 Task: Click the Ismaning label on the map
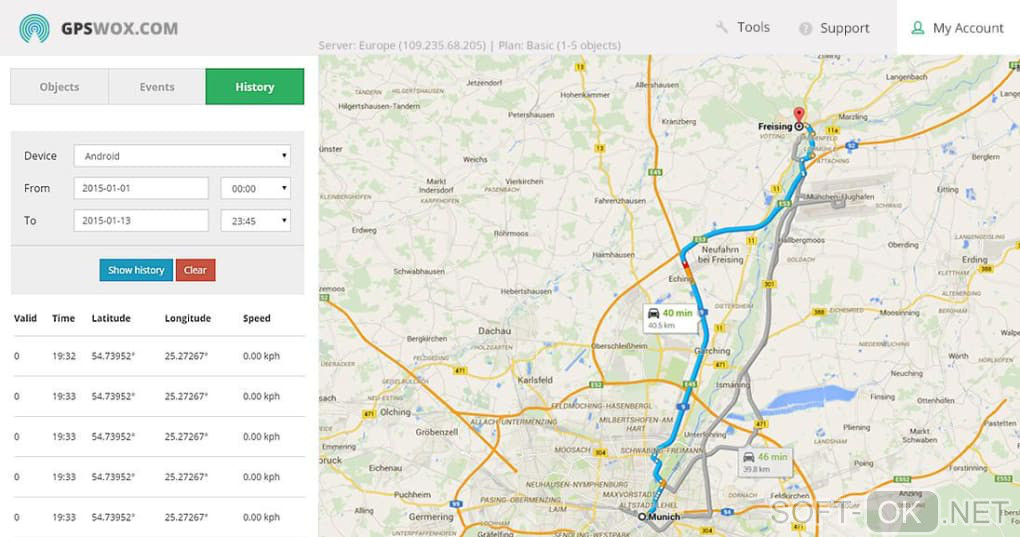[733, 384]
